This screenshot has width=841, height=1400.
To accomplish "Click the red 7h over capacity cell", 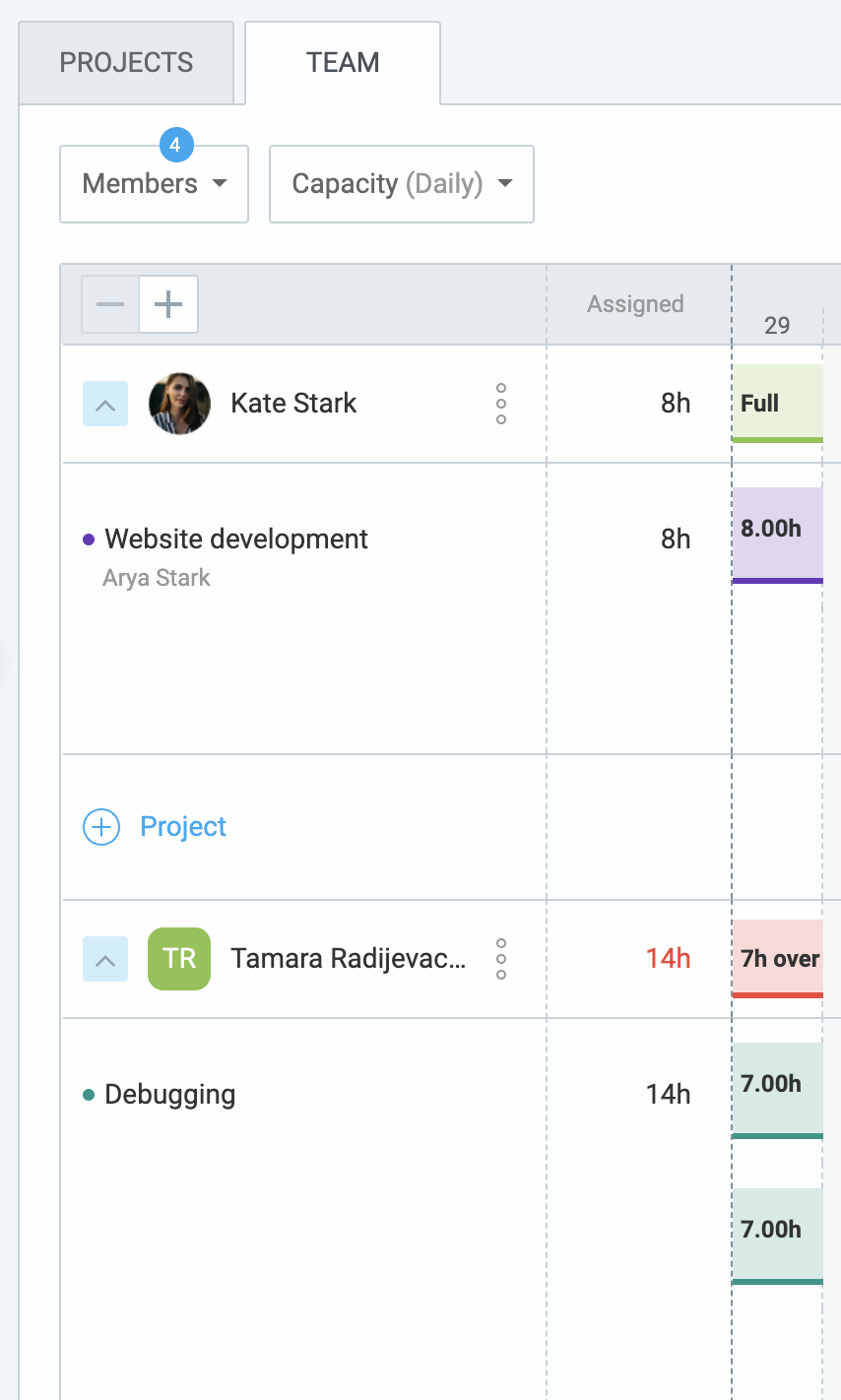I will [777, 958].
